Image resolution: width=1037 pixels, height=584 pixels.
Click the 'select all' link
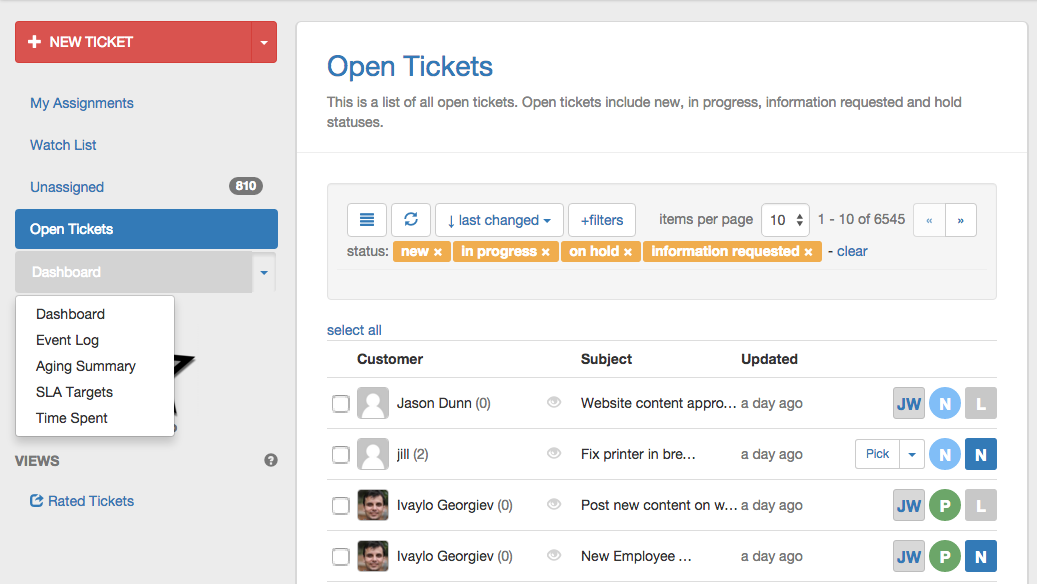tap(354, 330)
